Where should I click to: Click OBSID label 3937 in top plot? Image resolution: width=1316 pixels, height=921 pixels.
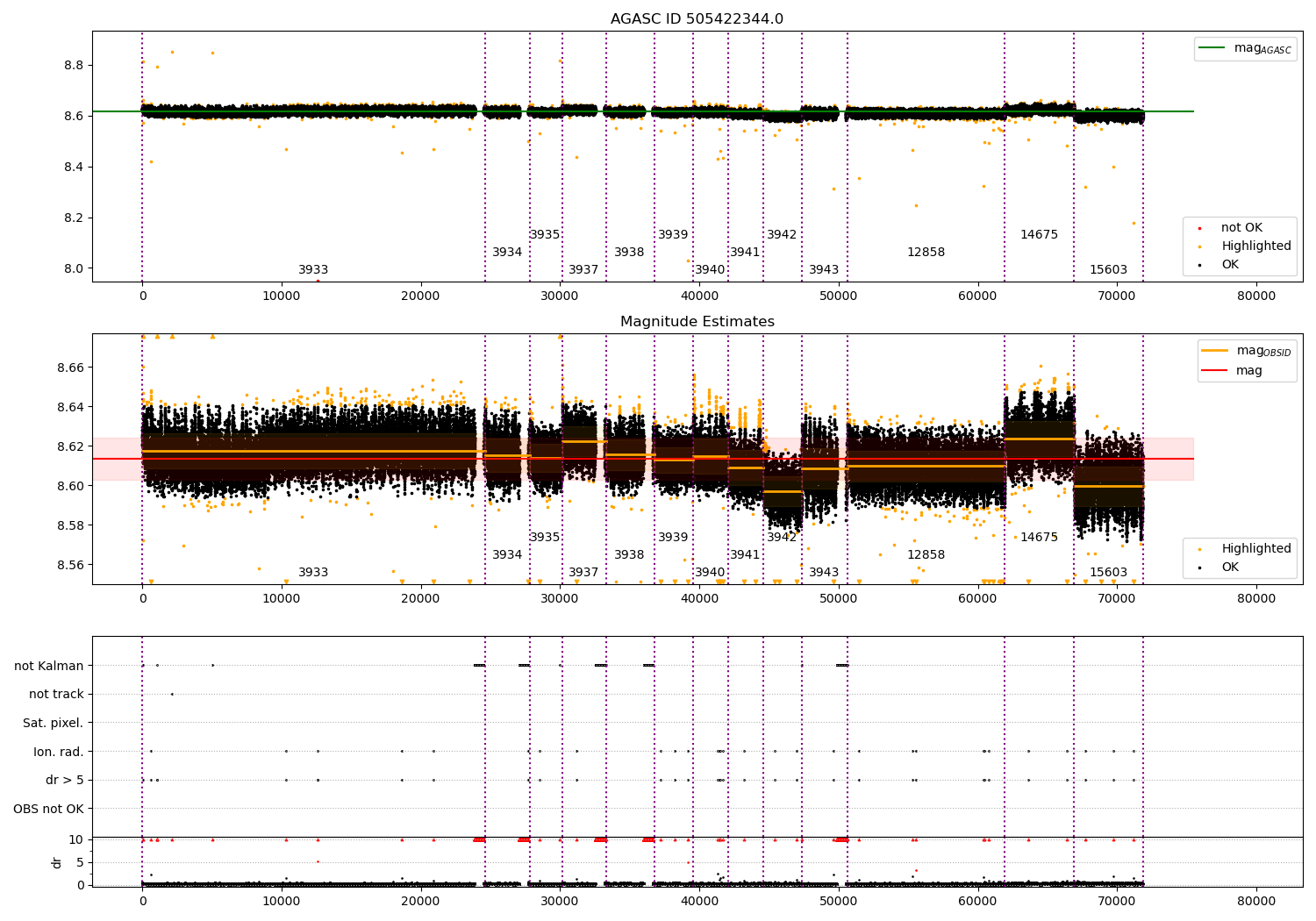click(x=583, y=270)
